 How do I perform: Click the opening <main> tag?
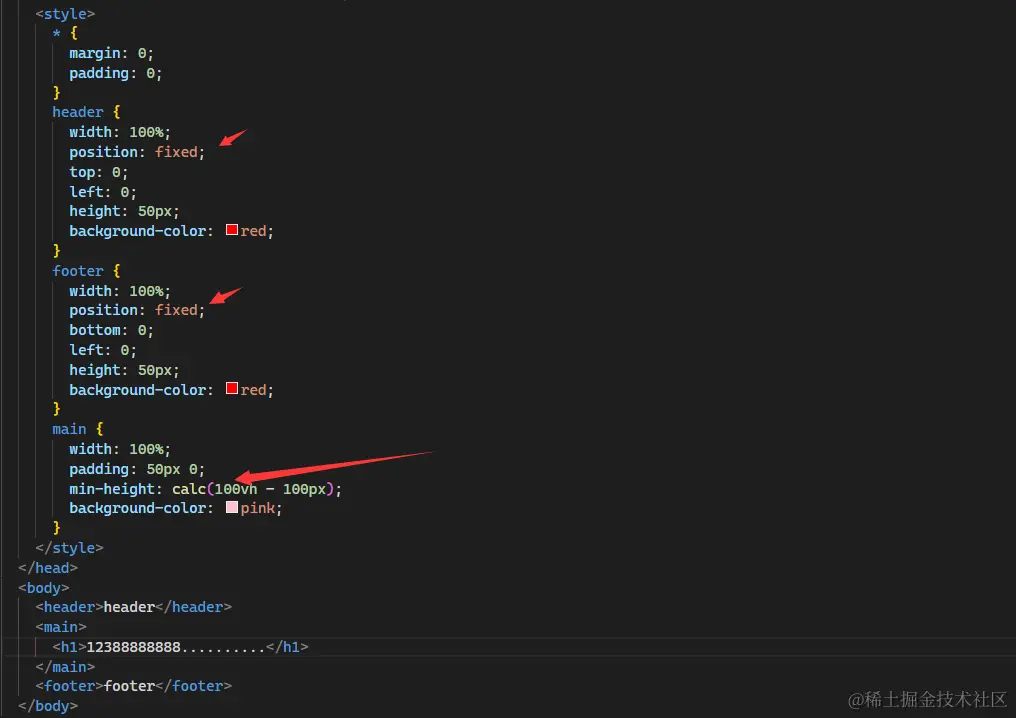pos(61,627)
